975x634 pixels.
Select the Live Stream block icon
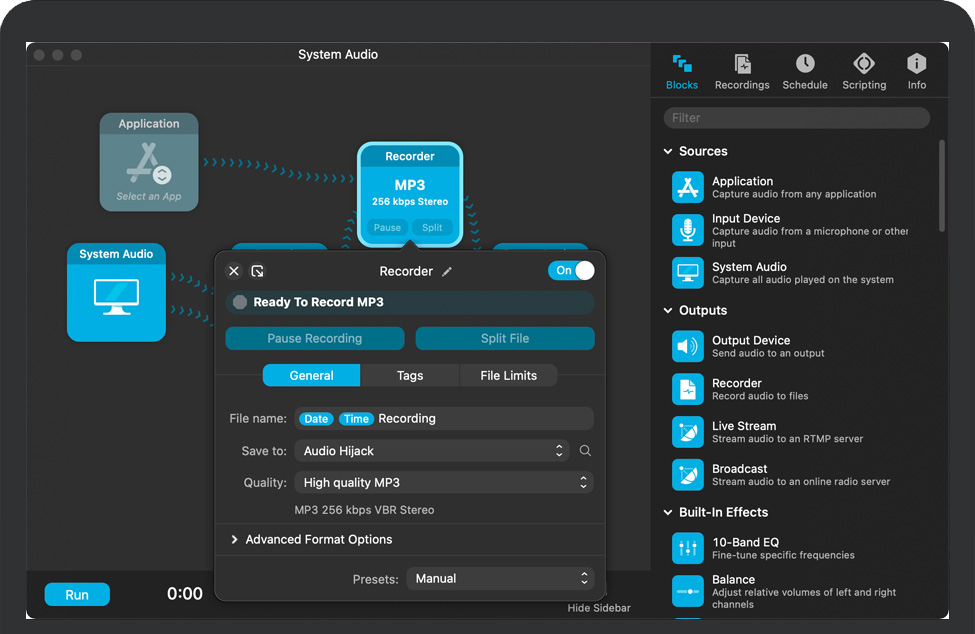click(688, 432)
